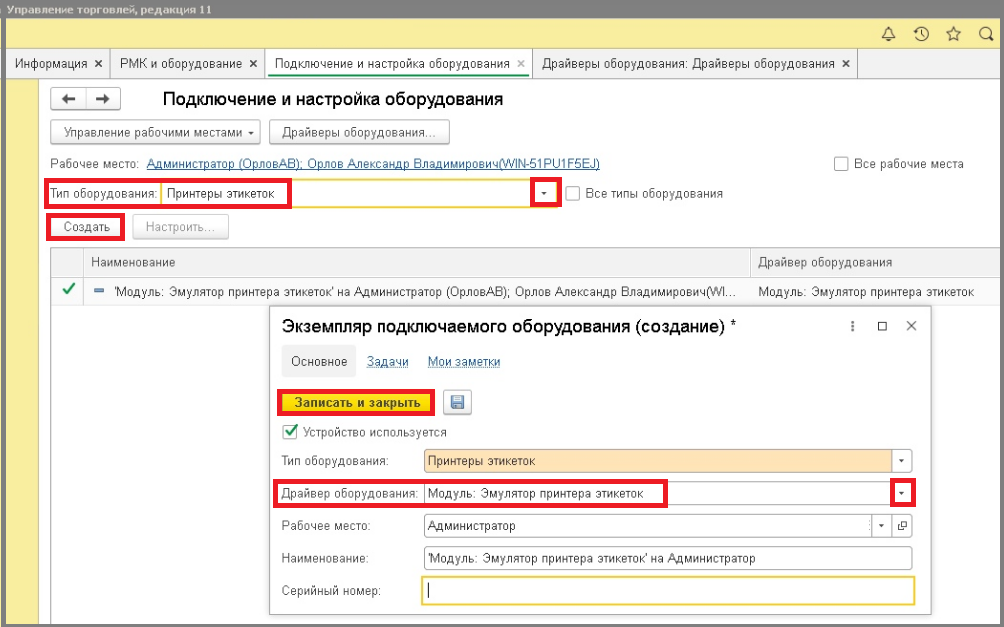Expand Драйвер оборудования dropdown arrow

pyautogui.click(x=902, y=493)
